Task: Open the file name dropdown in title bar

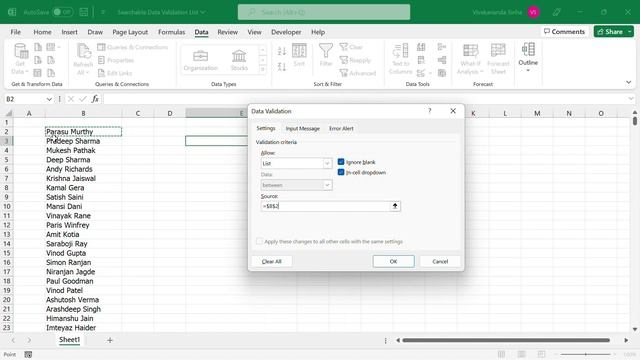Action: coord(203,12)
